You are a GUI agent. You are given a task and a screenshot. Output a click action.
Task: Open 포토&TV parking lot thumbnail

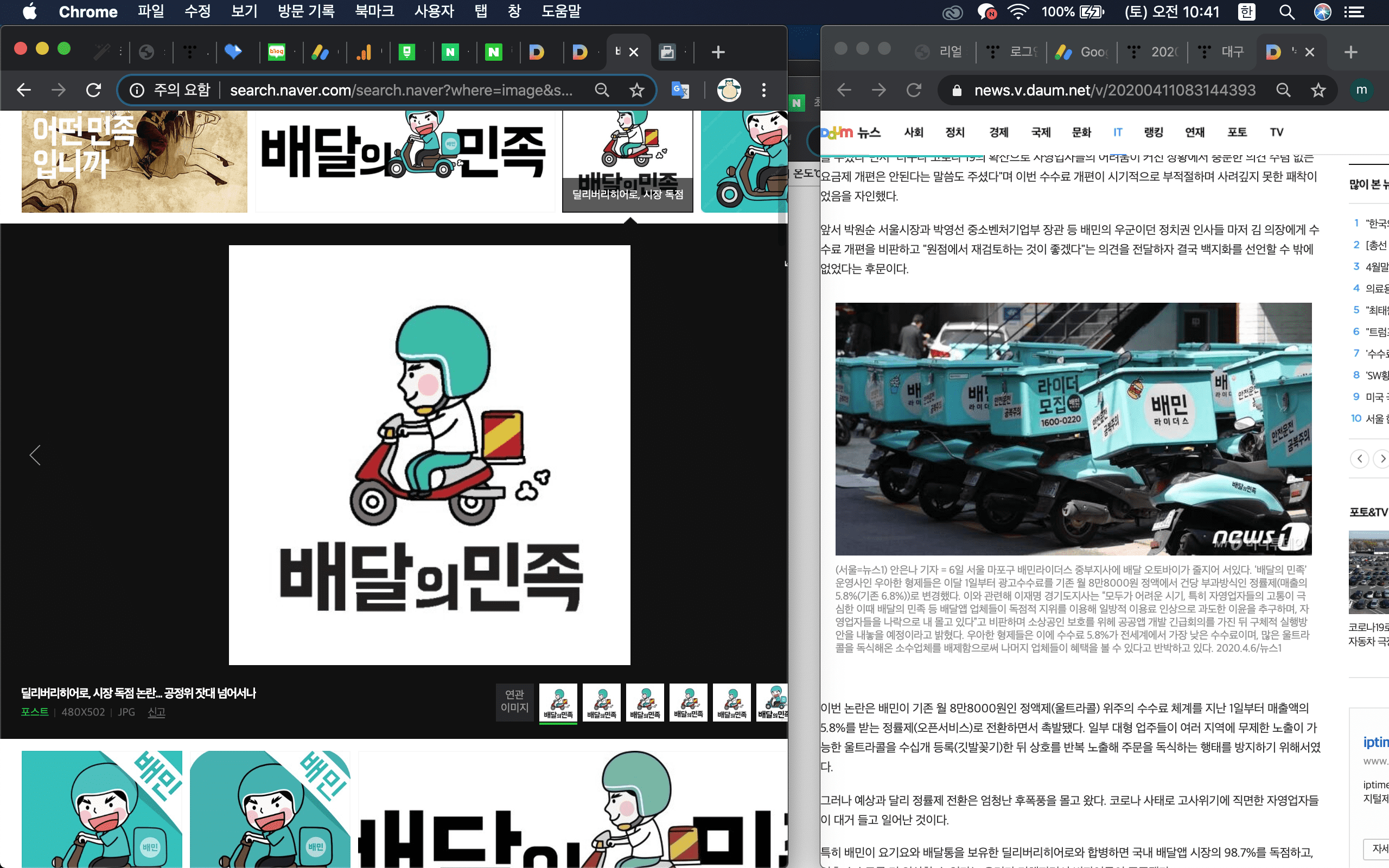pyautogui.click(x=1369, y=572)
